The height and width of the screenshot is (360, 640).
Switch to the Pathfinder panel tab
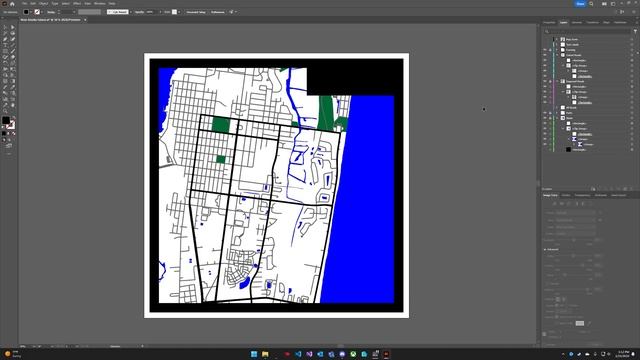point(620,22)
